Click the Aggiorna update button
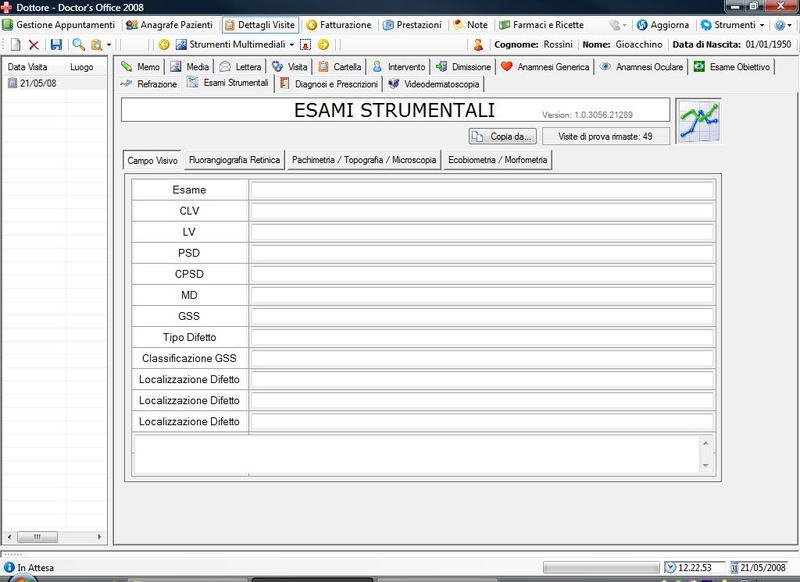800x582 pixels. (x=663, y=25)
